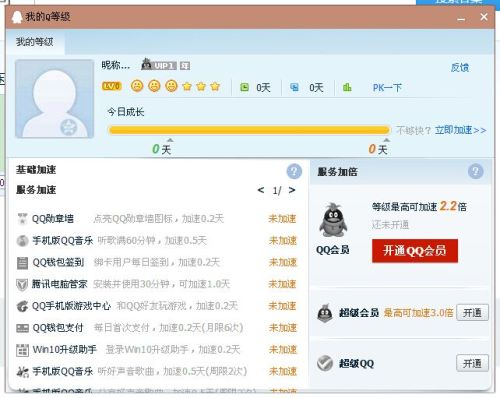Click the blue computer online-days icon
This screenshot has width=500, height=398.
click(294, 87)
